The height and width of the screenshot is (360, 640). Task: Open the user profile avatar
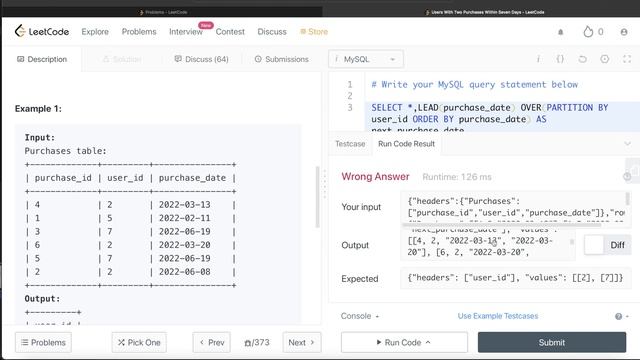pyautogui.click(x=624, y=32)
